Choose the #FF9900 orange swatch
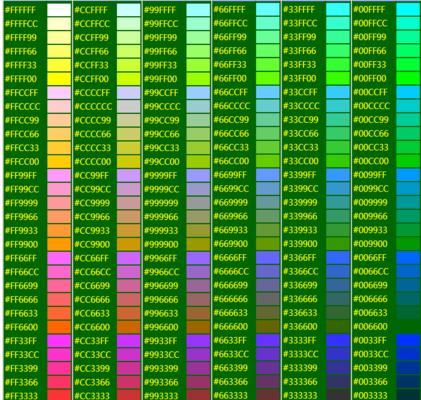The image size is (421, 400). (59, 244)
